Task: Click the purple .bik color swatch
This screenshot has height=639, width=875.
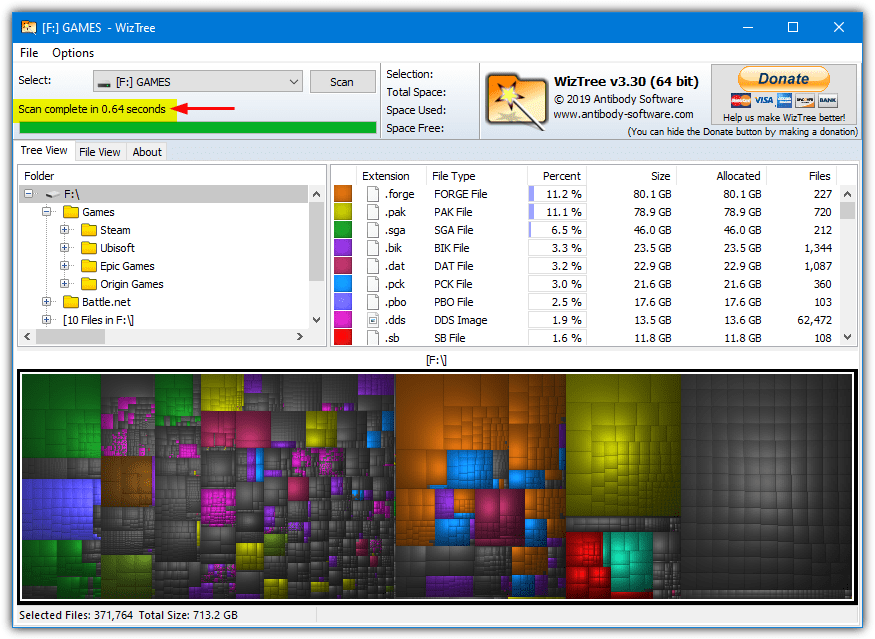Action: tap(343, 248)
